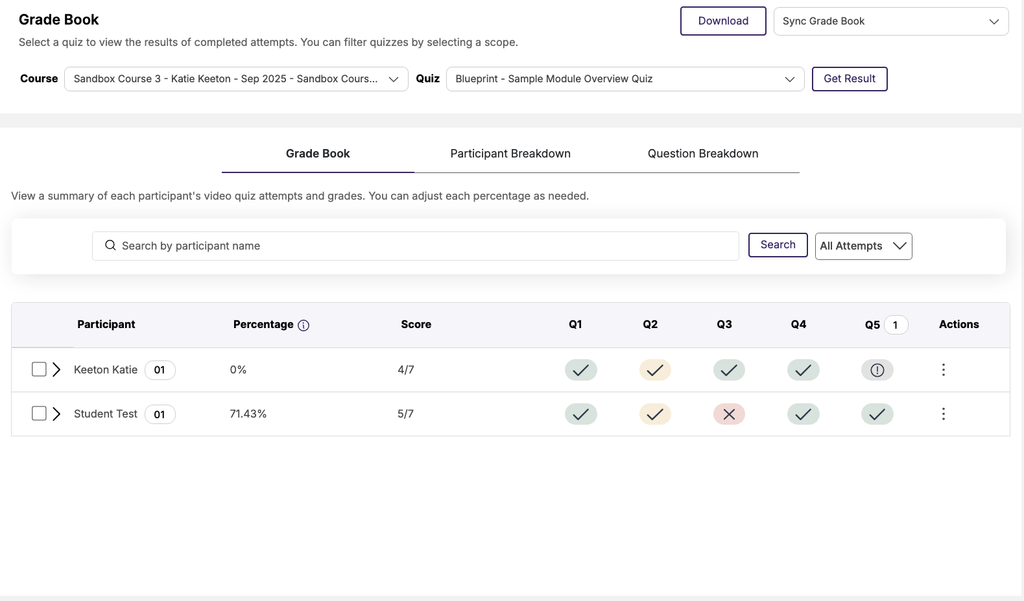The image size is (1024, 601).
Task: Click Student Test's 71.43% percentage value
Action: coord(248,414)
